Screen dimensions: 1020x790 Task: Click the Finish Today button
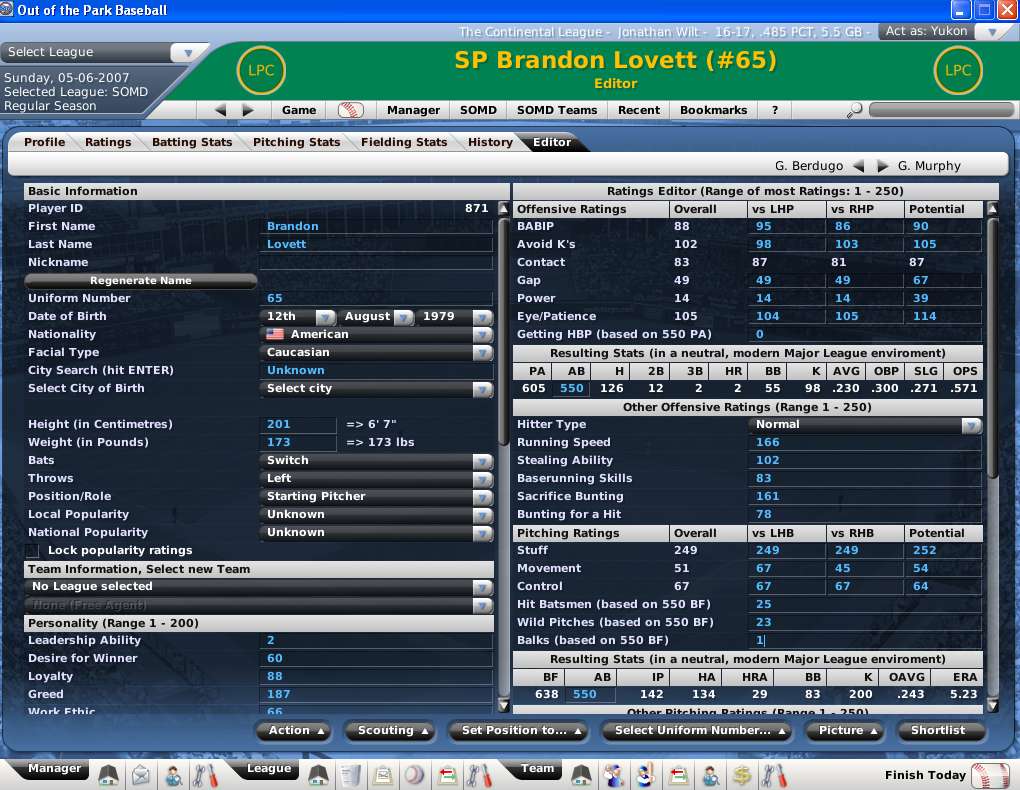(936, 775)
